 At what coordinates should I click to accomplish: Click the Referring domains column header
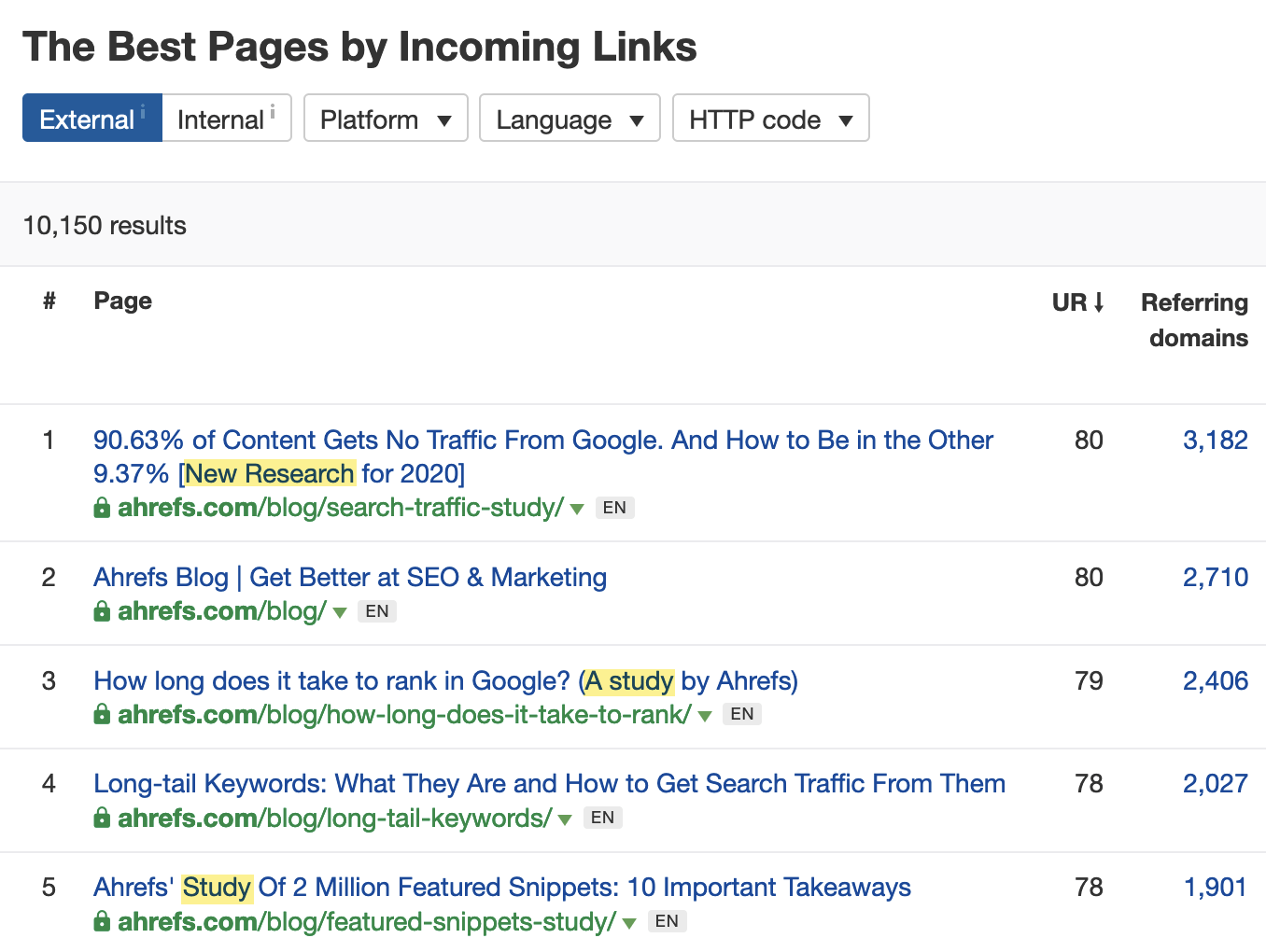point(1196,320)
